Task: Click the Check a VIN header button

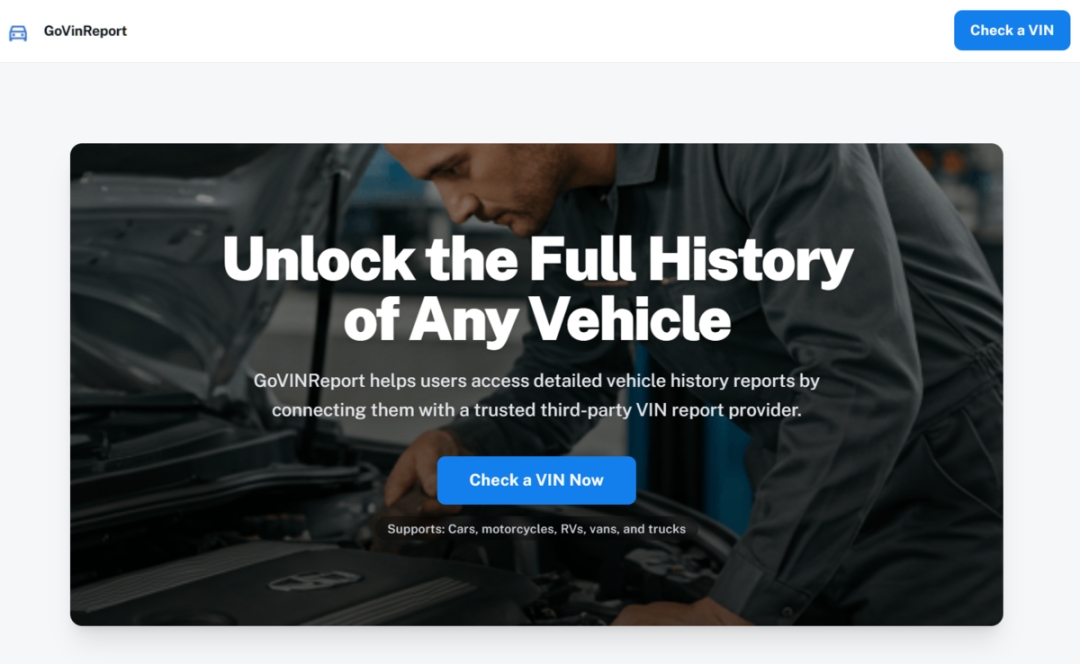Action: [x=1012, y=30]
